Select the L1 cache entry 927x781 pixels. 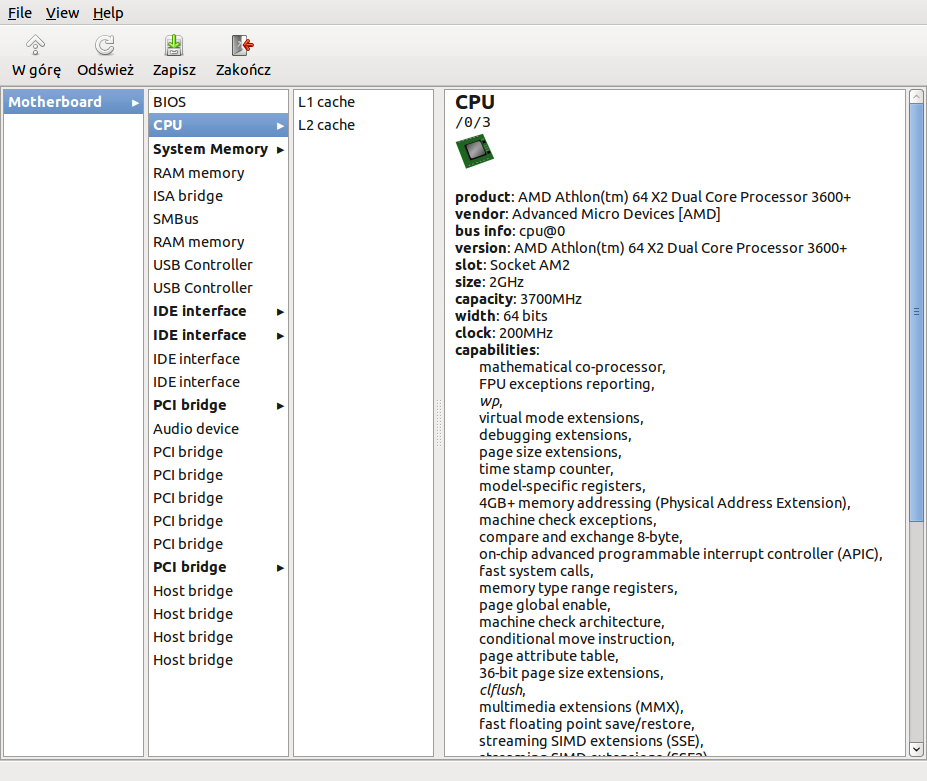click(x=363, y=102)
